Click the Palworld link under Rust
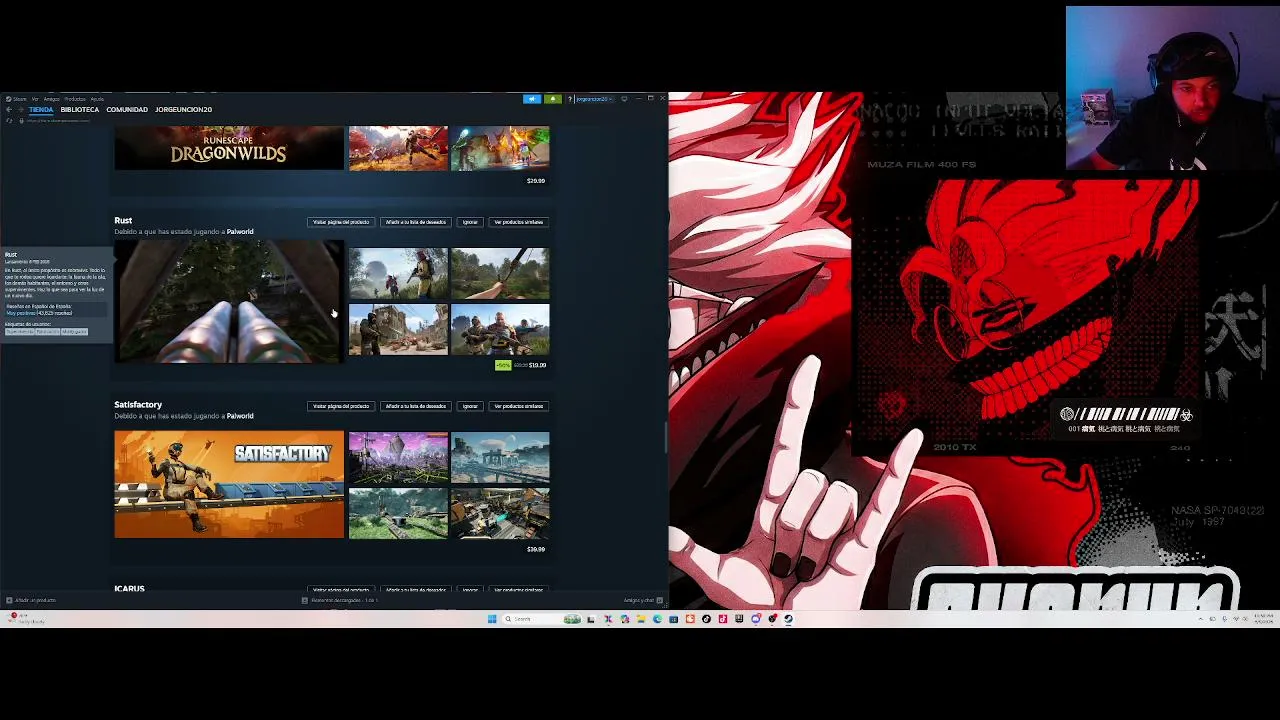This screenshot has height=720, width=1280. click(x=240, y=232)
